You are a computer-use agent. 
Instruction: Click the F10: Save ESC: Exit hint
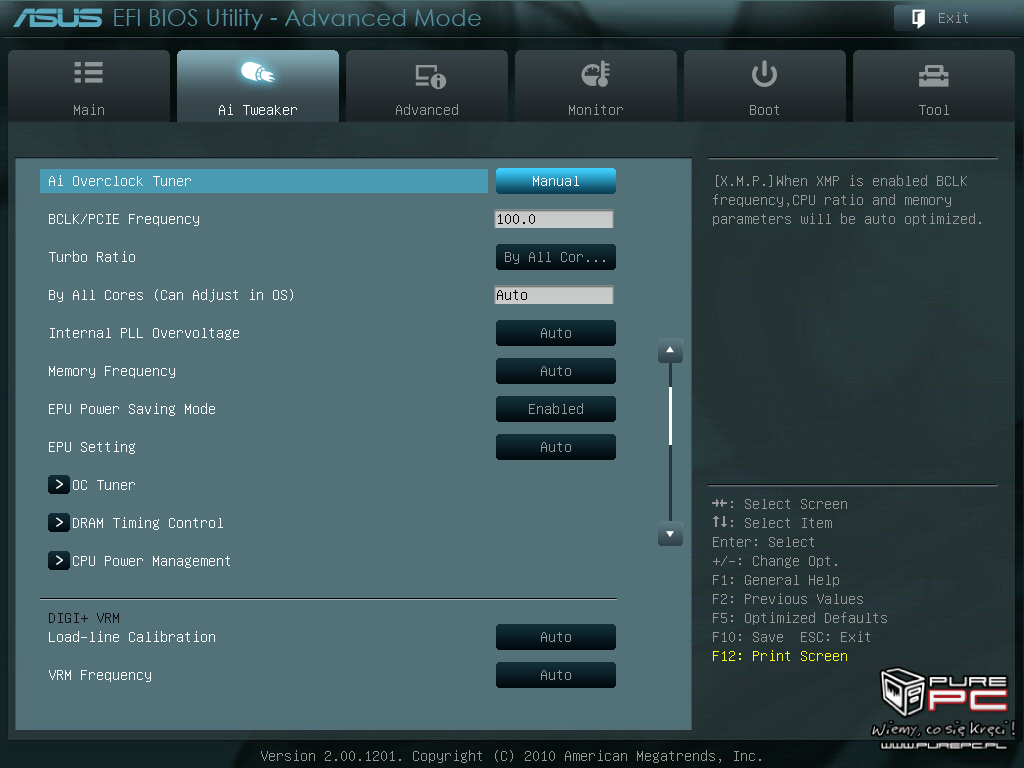792,637
